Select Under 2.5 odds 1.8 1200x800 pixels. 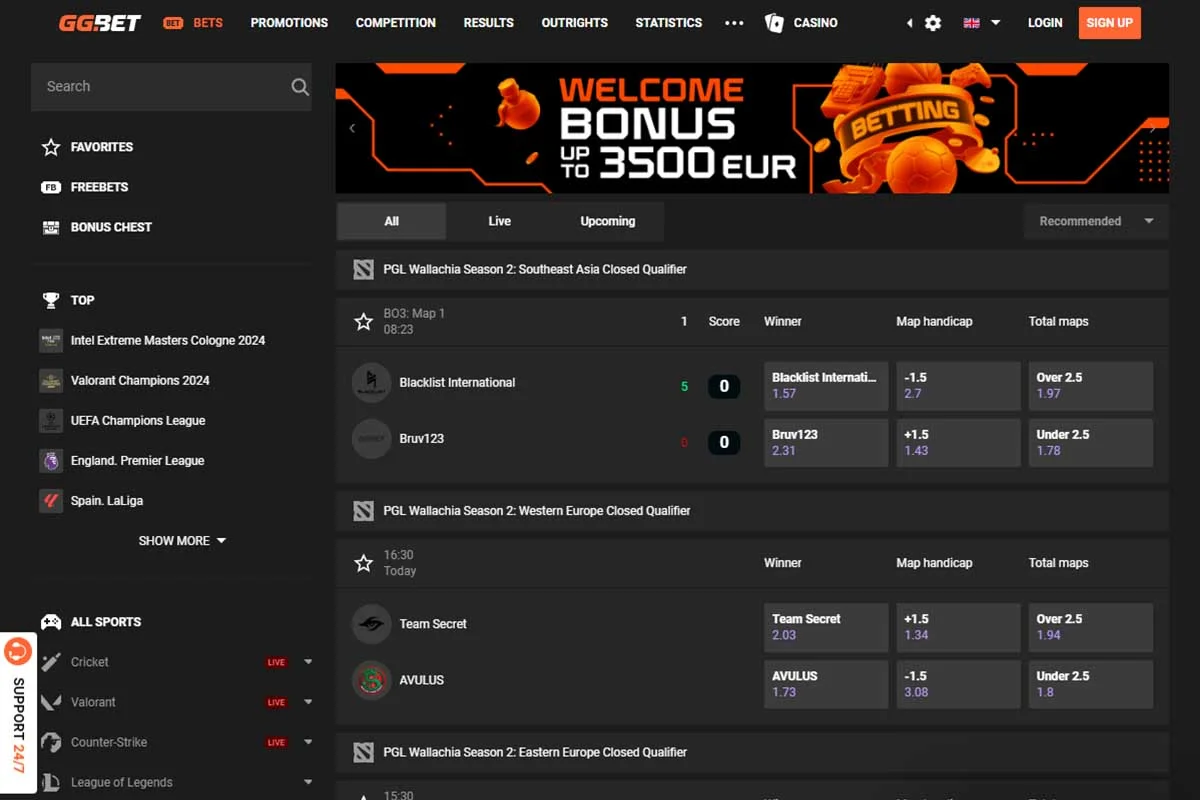[x=1091, y=684]
